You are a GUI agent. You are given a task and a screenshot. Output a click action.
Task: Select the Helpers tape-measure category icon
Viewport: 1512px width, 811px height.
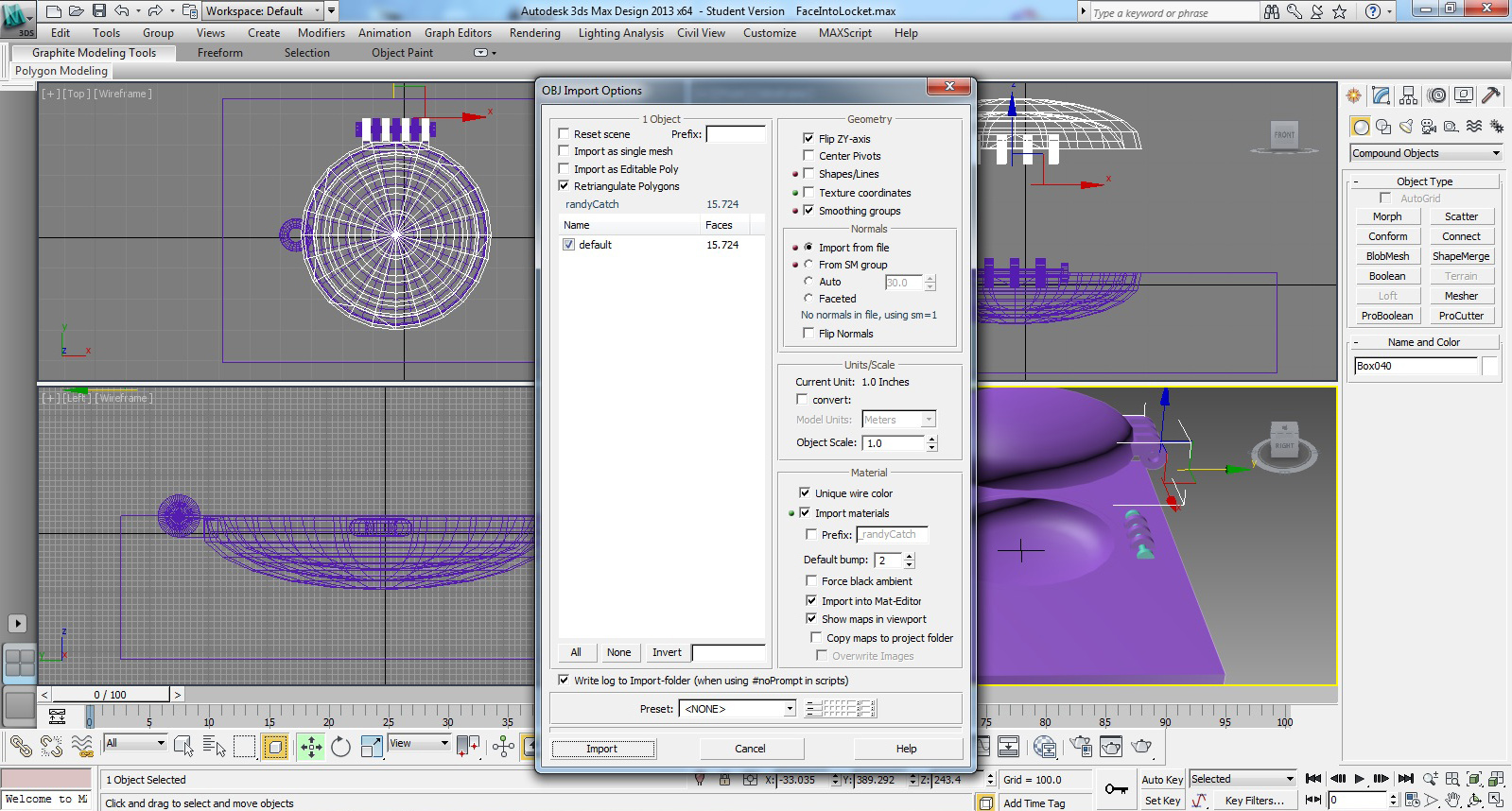[x=1451, y=127]
